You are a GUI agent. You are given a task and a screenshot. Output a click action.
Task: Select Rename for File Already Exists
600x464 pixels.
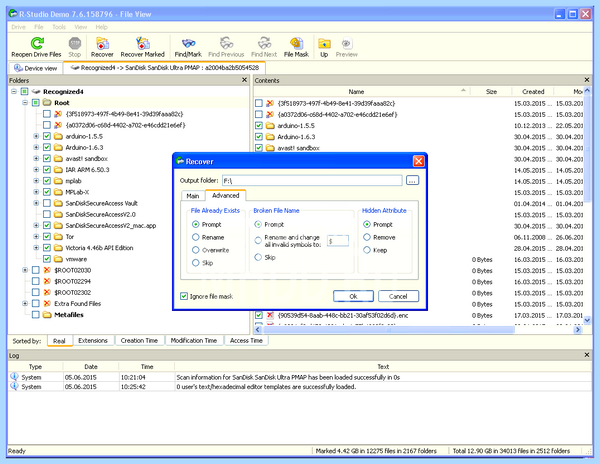pos(196,237)
